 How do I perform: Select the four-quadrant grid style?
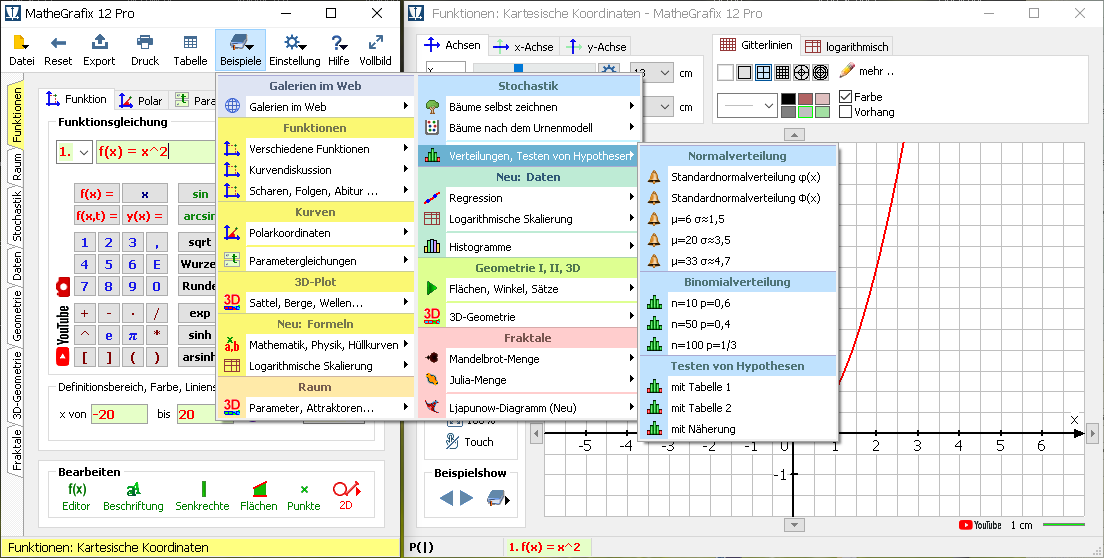point(763,72)
